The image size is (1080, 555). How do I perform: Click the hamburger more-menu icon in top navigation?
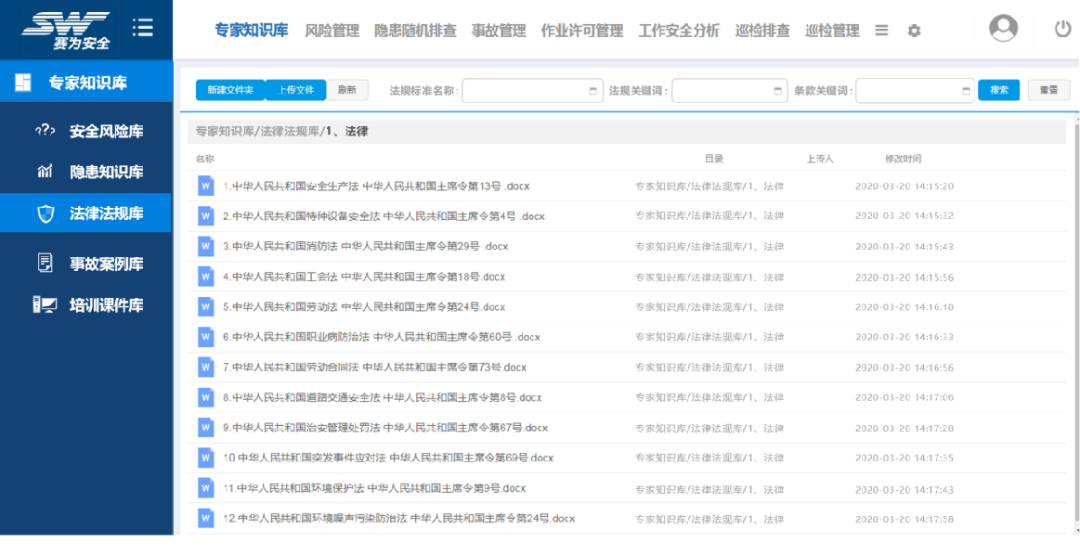(881, 31)
